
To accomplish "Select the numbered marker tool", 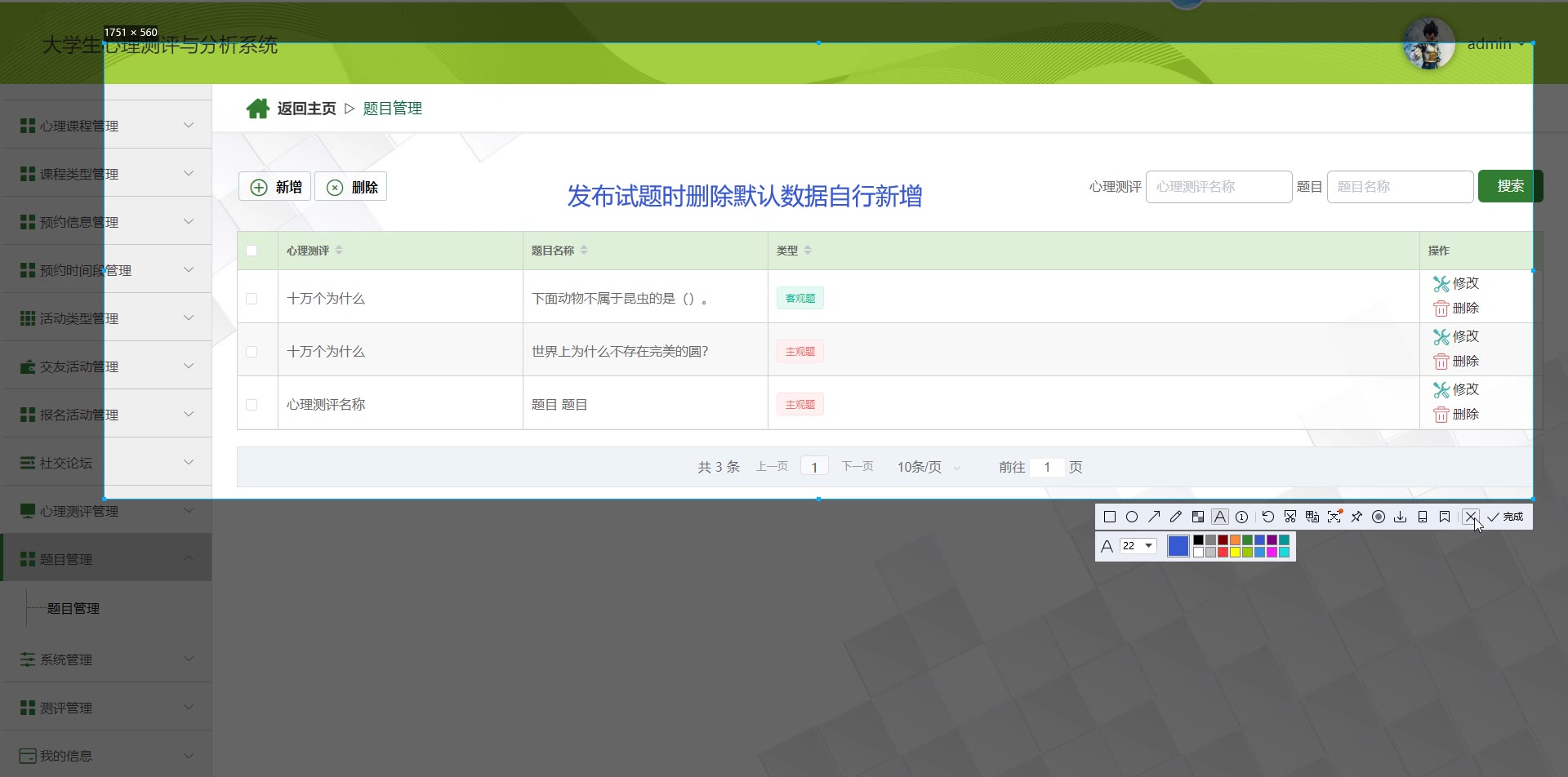I will point(1241,517).
